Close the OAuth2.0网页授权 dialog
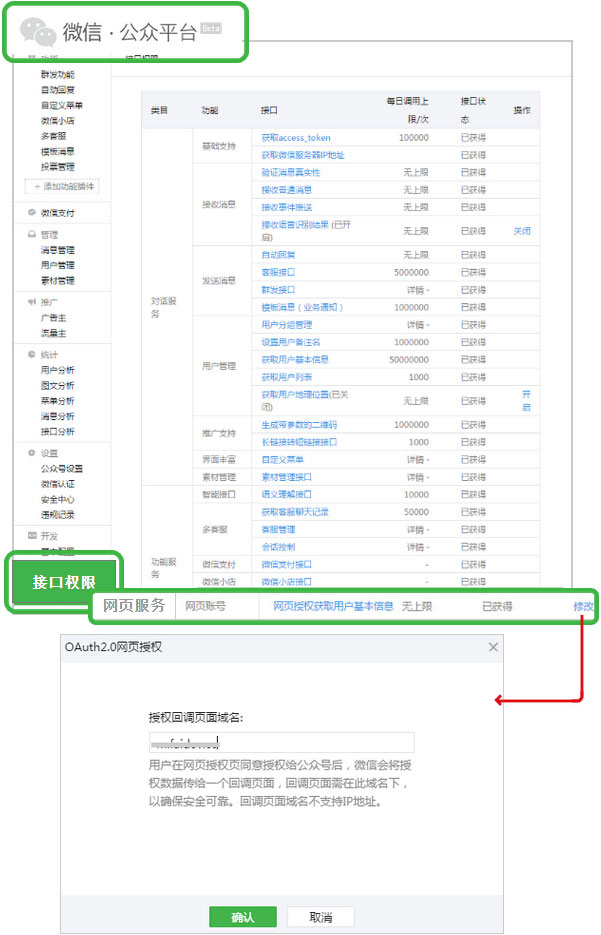Viewport: 601px width, 935px height. (492, 647)
